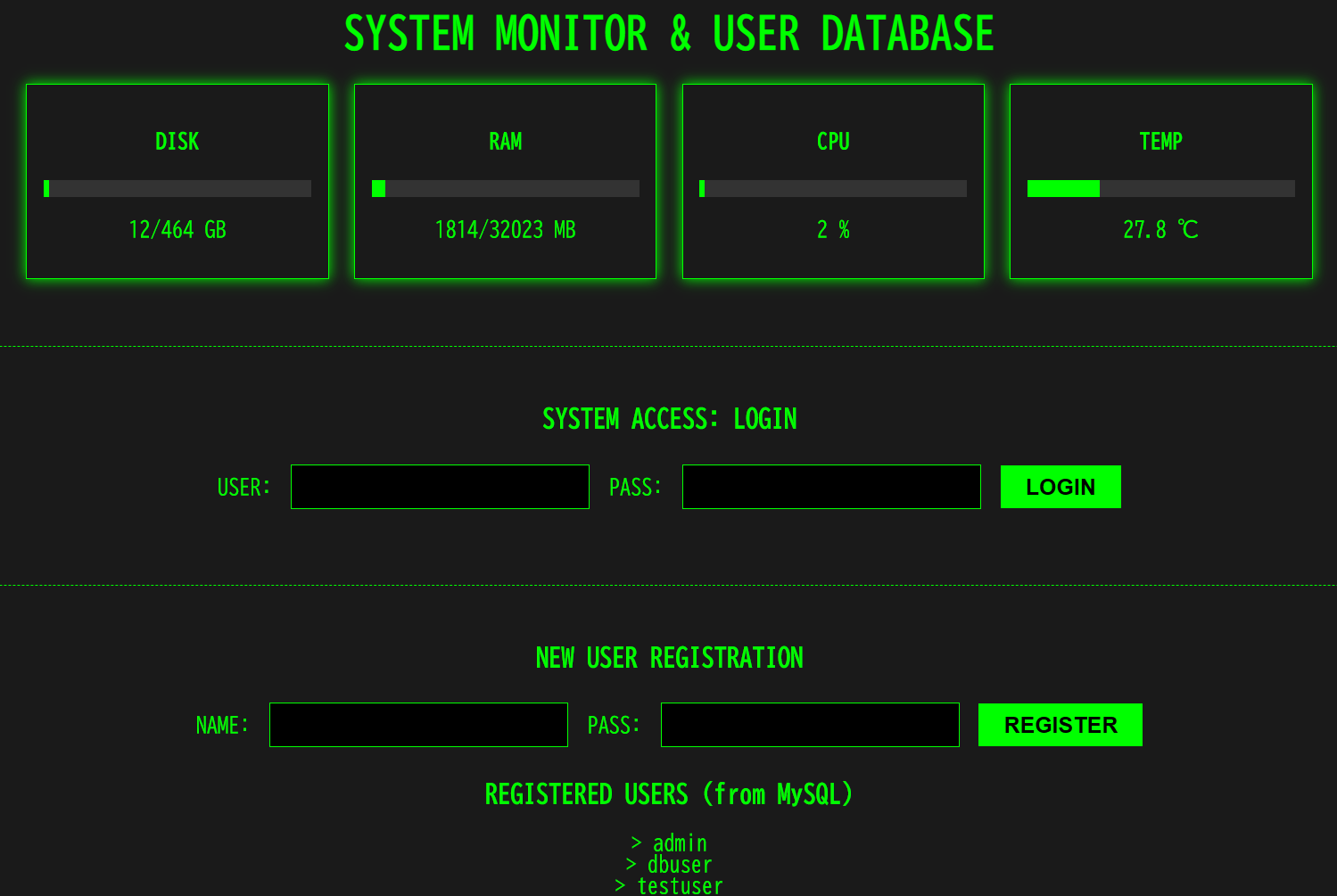Image resolution: width=1337 pixels, height=896 pixels.
Task: Click the LOGIN button
Action: pos(1060,487)
